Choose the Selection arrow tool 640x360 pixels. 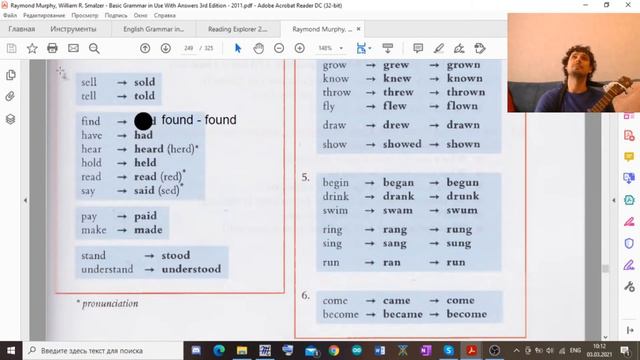(238, 48)
